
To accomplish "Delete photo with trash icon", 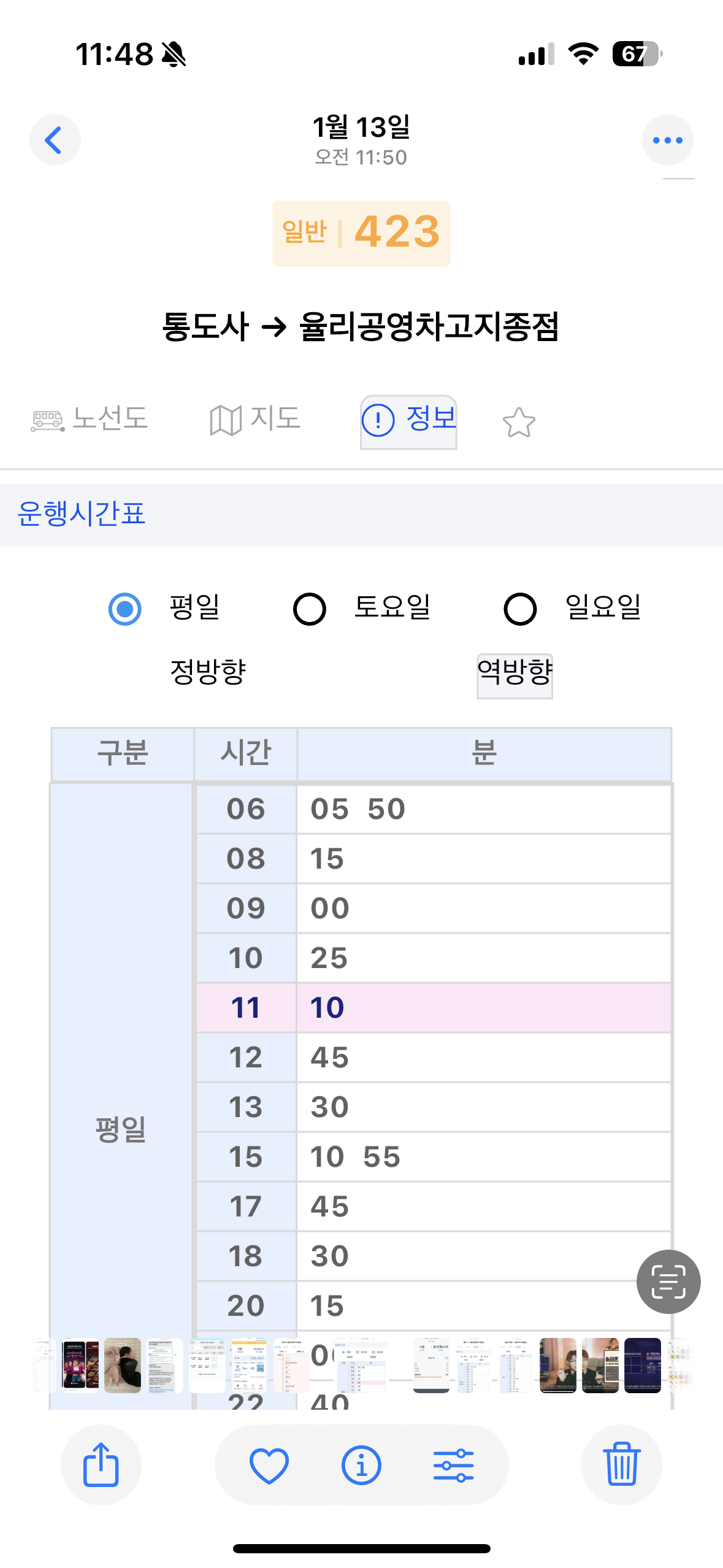I will coord(621,1464).
